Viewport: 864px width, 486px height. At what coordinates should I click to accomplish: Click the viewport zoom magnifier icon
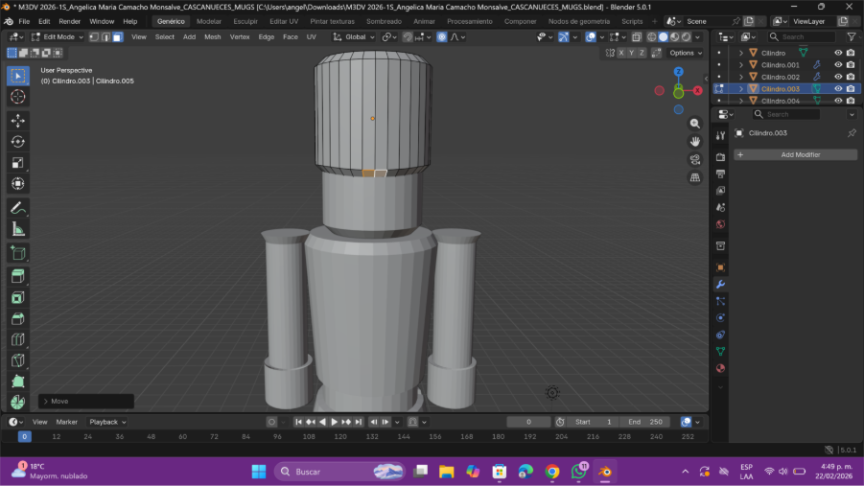tap(695, 123)
